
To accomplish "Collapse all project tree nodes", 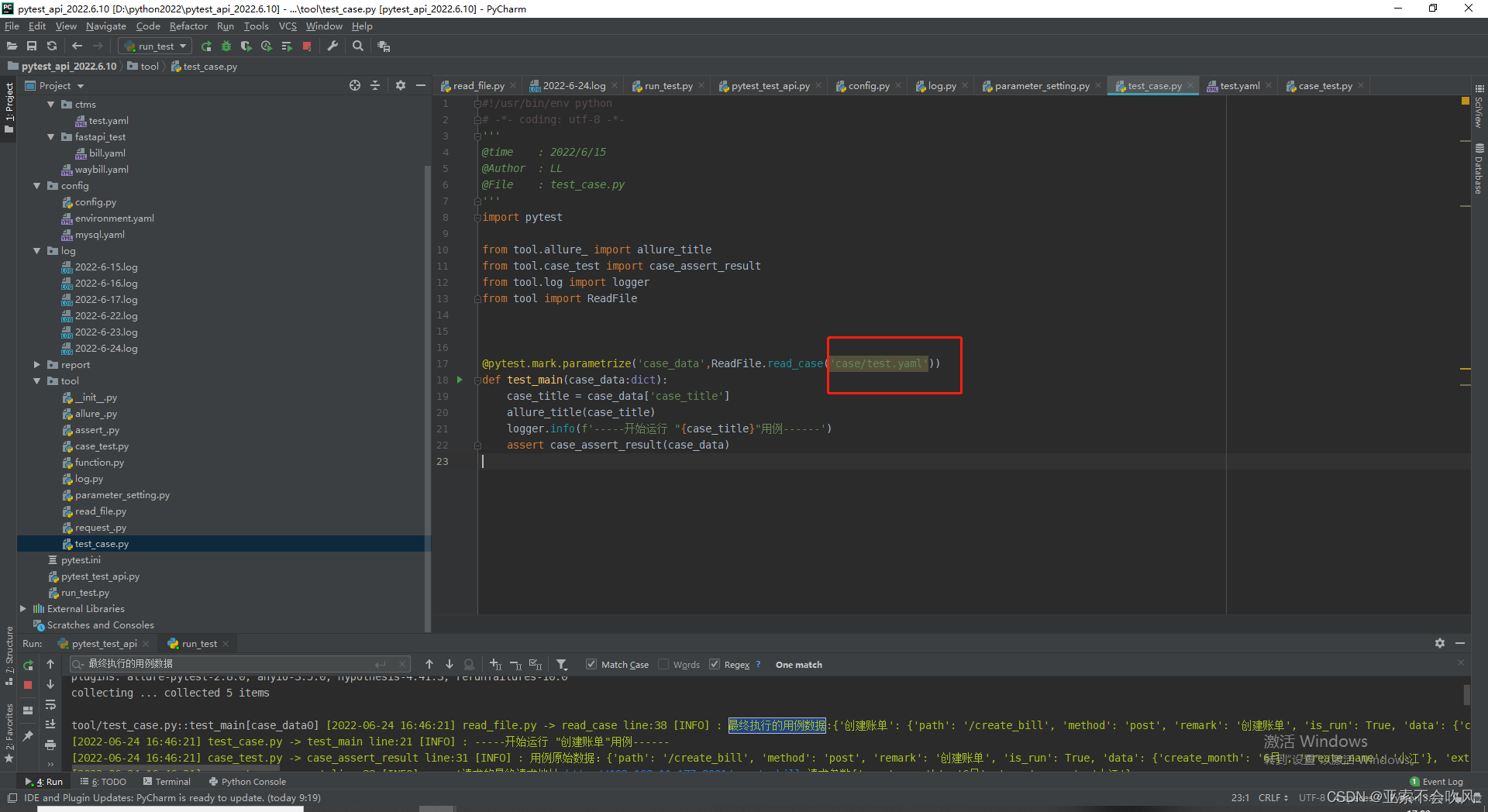I will pyautogui.click(x=375, y=86).
